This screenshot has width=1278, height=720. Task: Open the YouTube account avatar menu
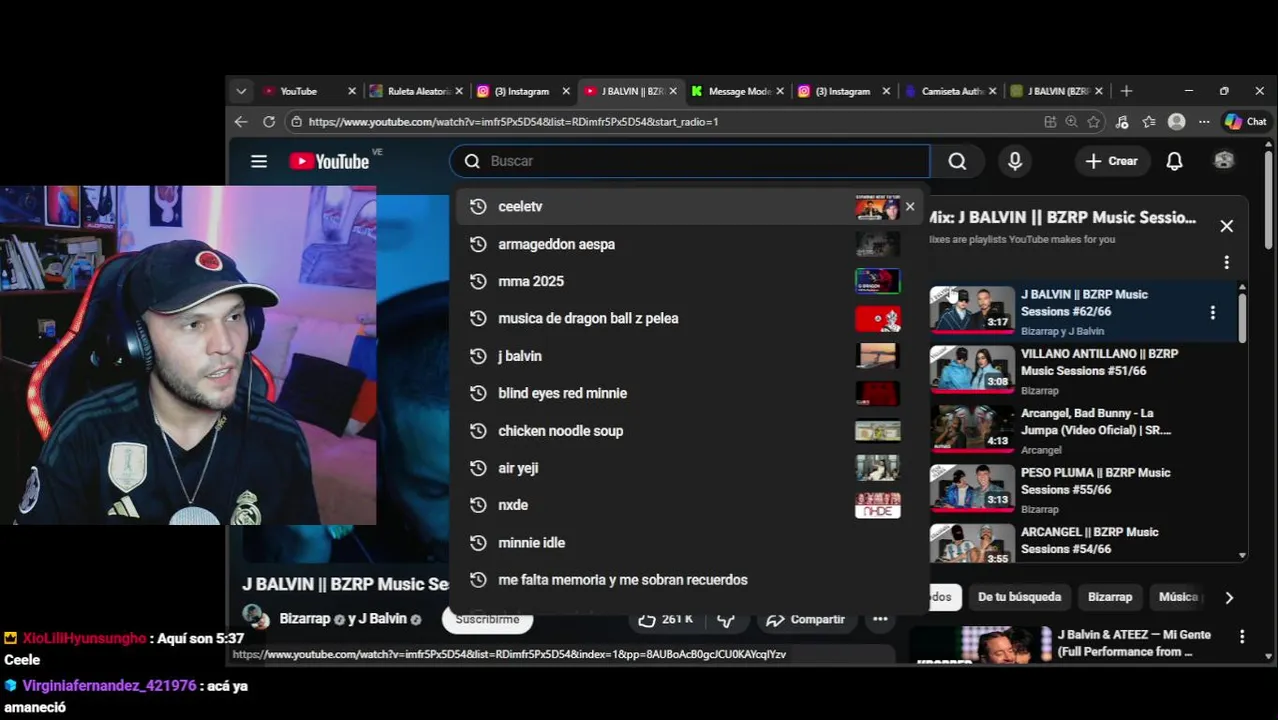click(x=1224, y=161)
